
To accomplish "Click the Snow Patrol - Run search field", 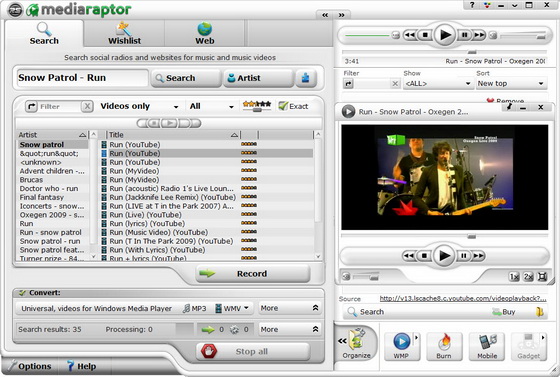I will point(82,78).
